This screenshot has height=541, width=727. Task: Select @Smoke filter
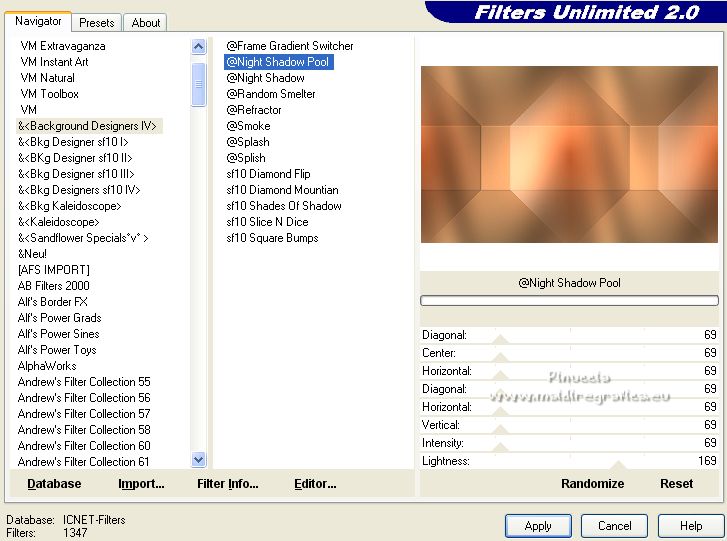(x=248, y=126)
